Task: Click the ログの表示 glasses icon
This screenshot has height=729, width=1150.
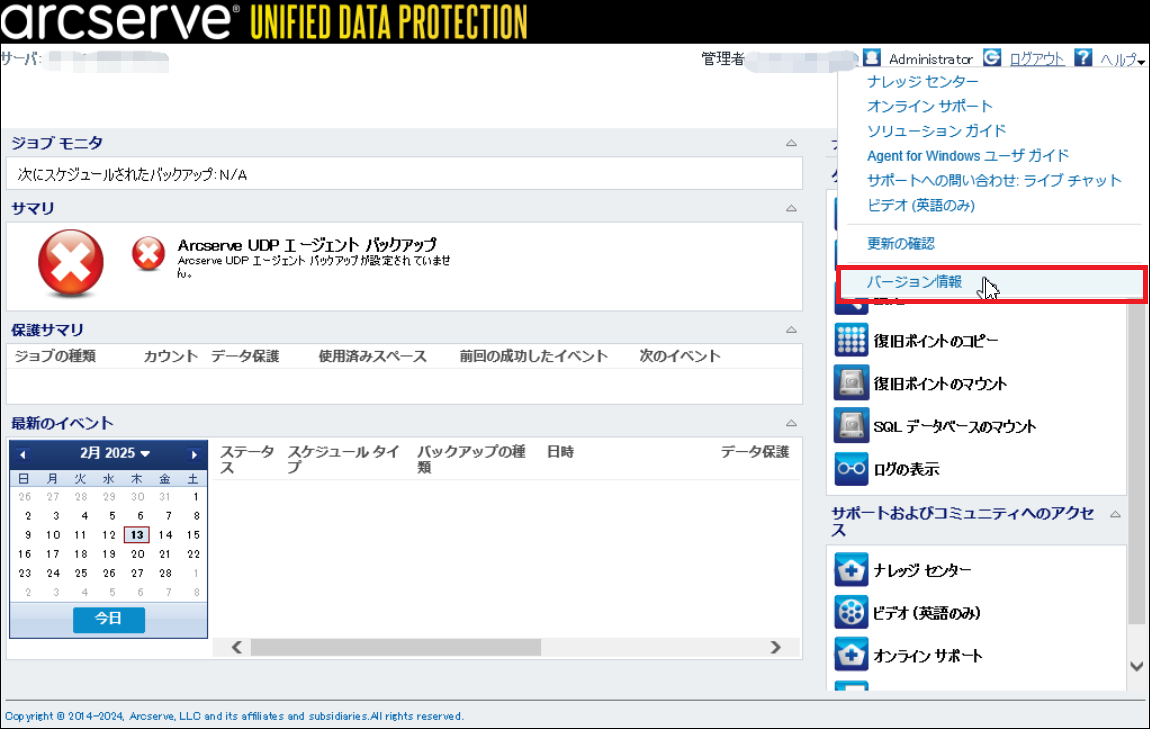Action: tap(851, 468)
